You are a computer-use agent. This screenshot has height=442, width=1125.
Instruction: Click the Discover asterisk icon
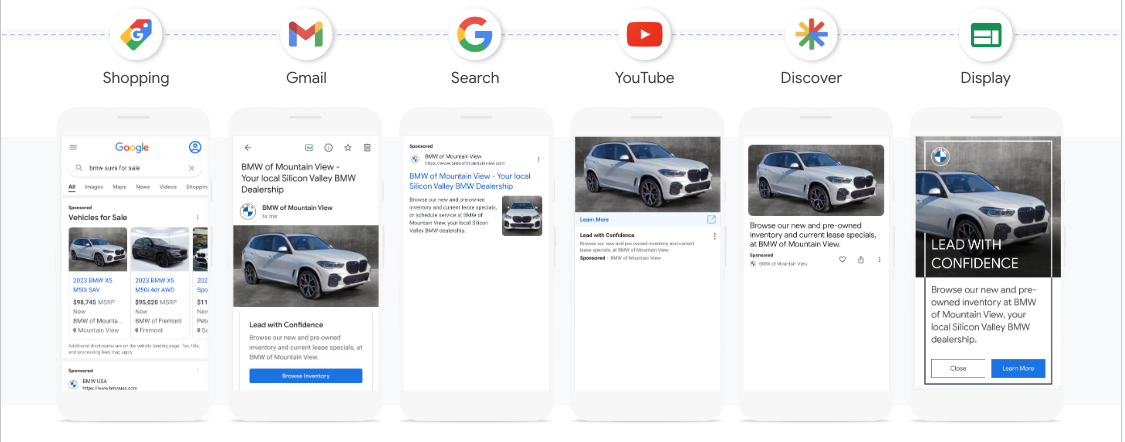(811, 34)
